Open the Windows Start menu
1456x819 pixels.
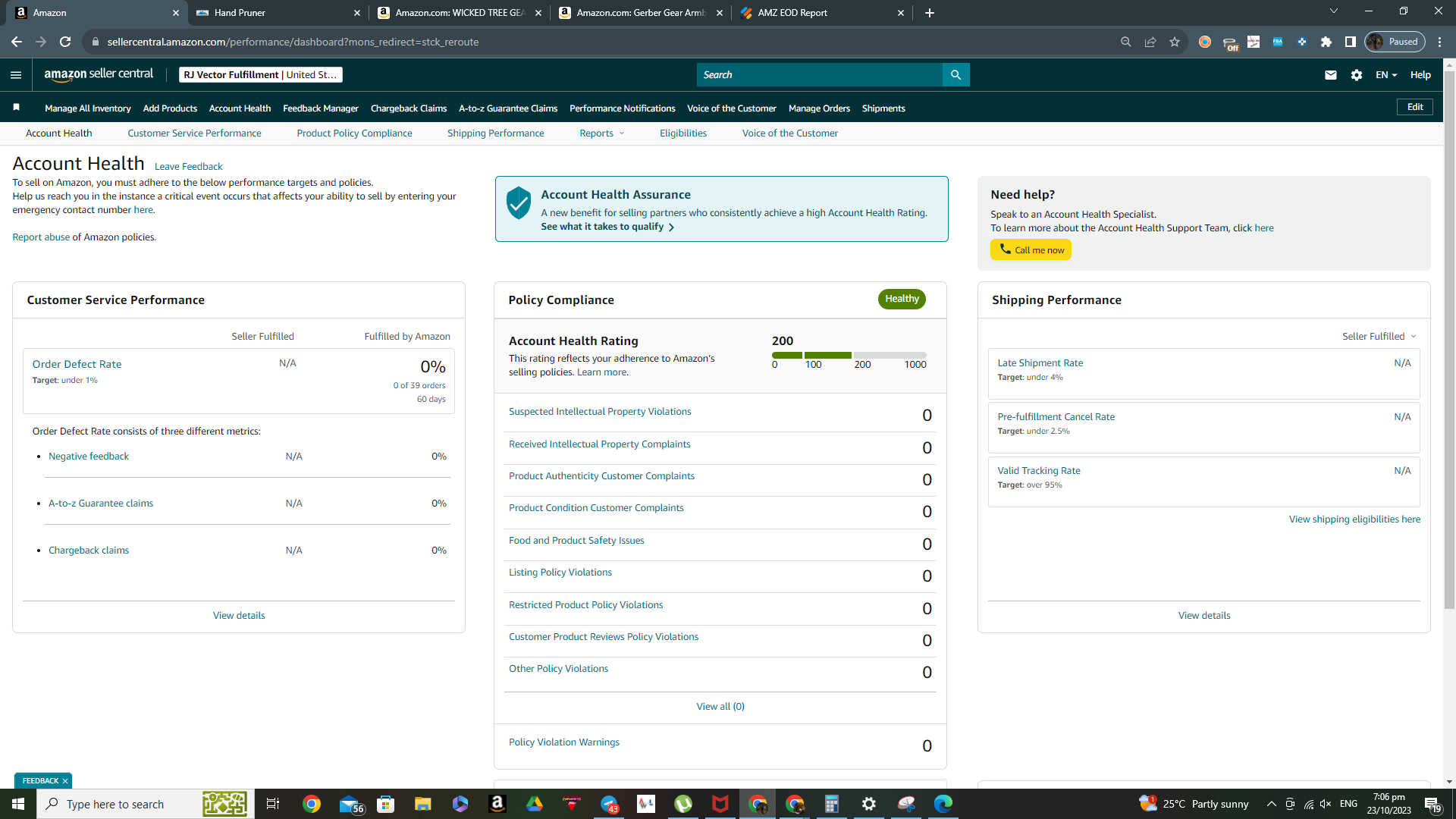point(18,804)
